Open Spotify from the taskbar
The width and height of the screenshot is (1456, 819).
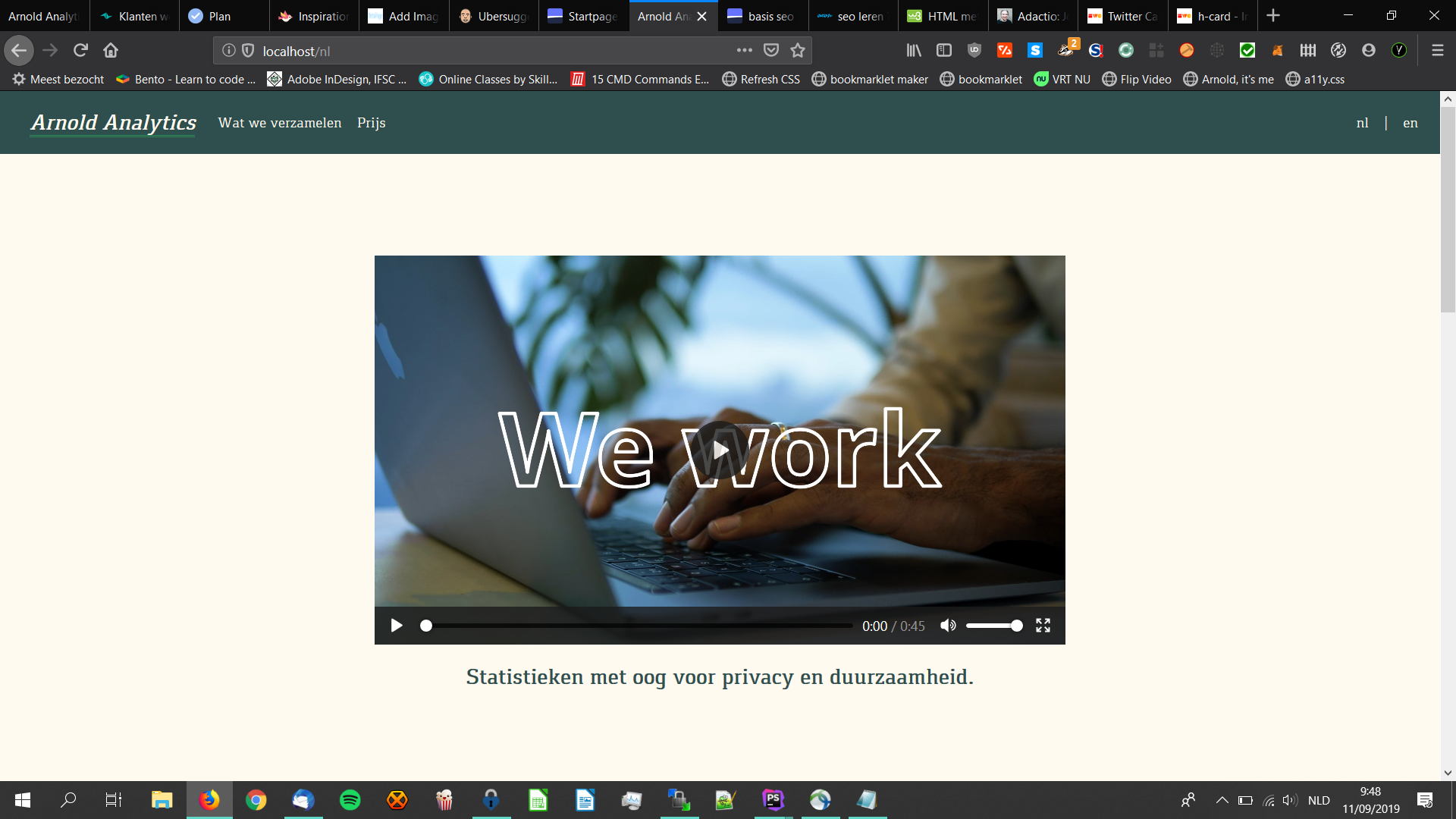click(x=350, y=800)
